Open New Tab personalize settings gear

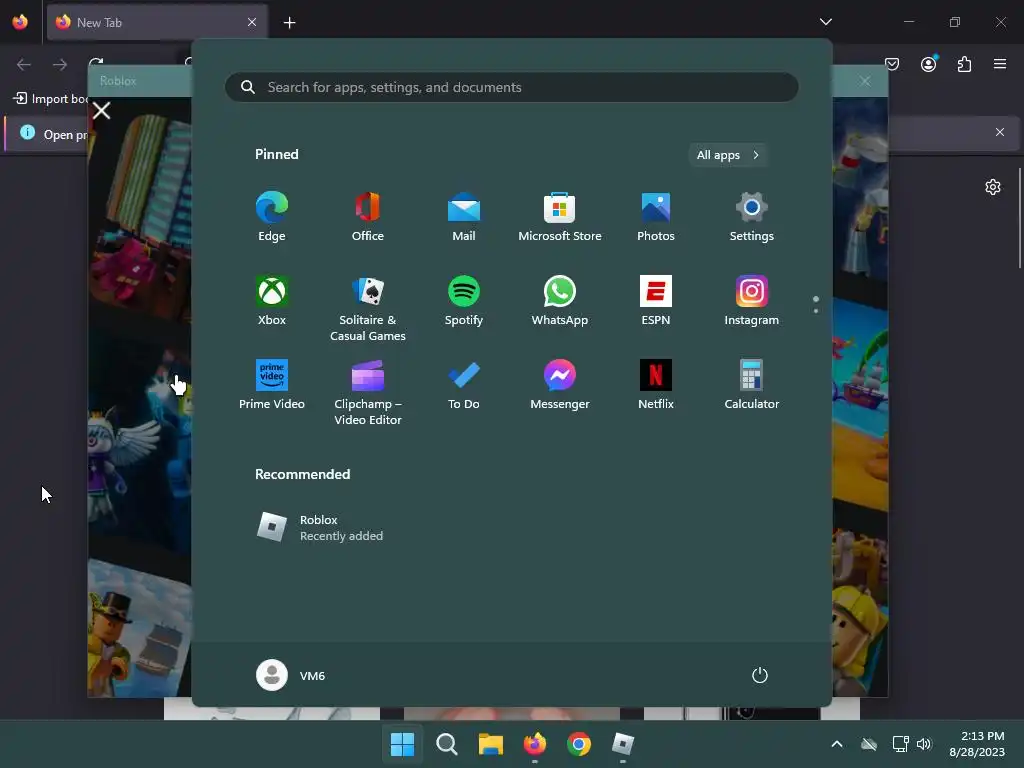(993, 187)
